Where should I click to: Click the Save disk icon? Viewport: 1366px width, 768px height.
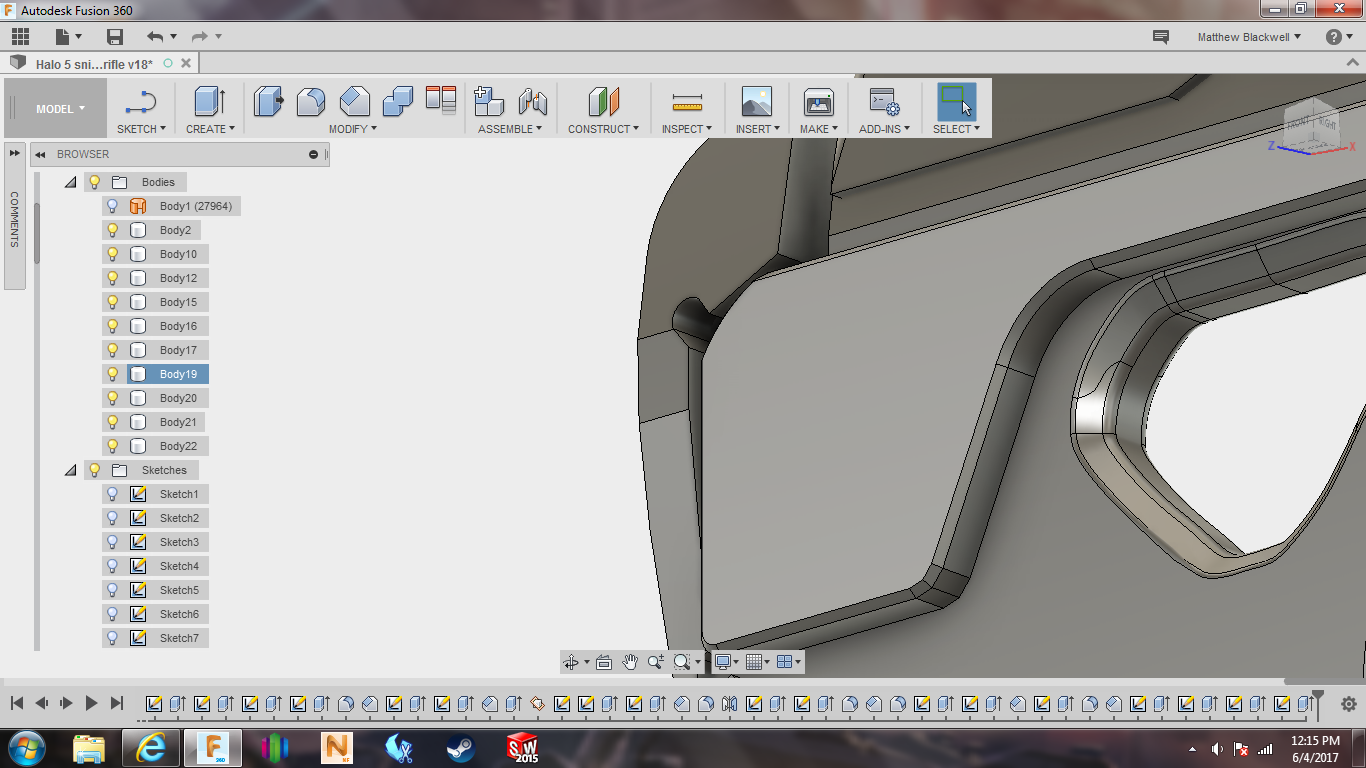coord(115,37)
